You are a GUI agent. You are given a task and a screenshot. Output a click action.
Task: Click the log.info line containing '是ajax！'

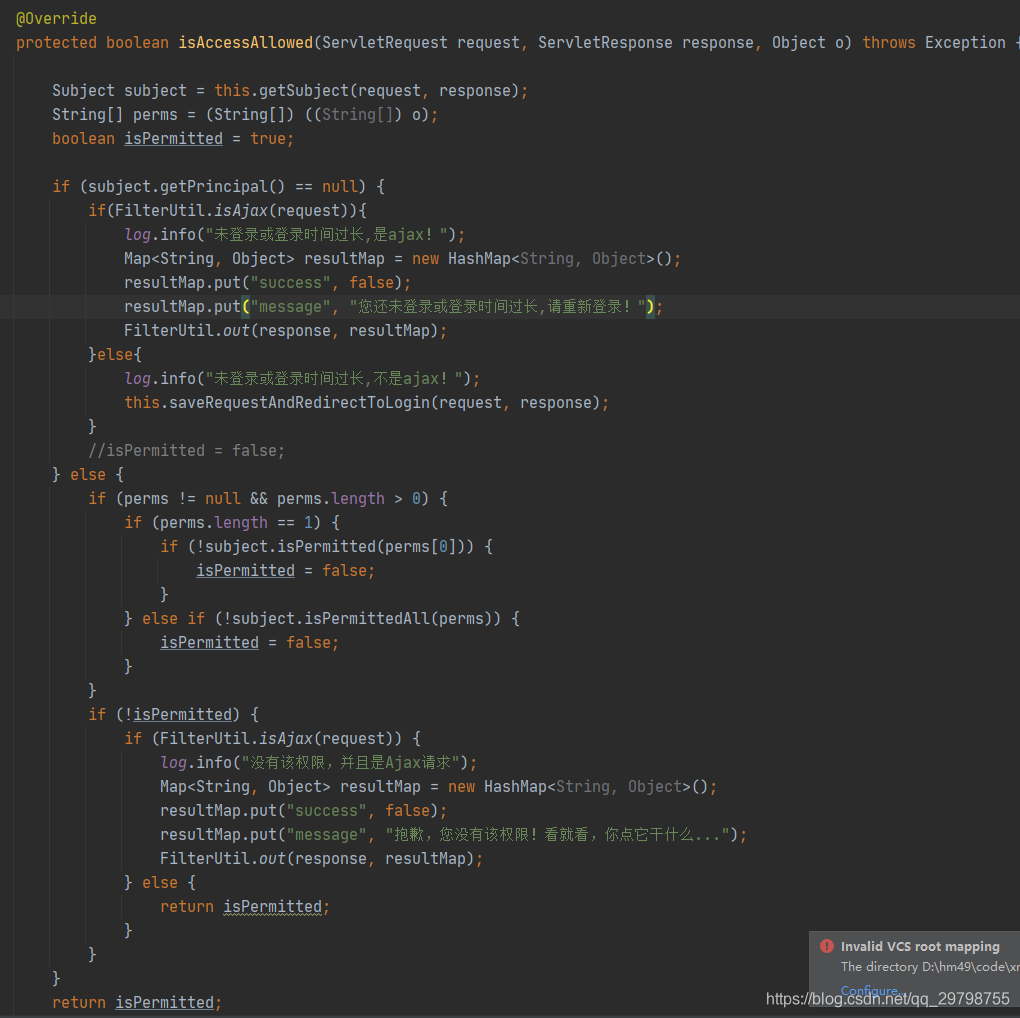click(295, 235)
